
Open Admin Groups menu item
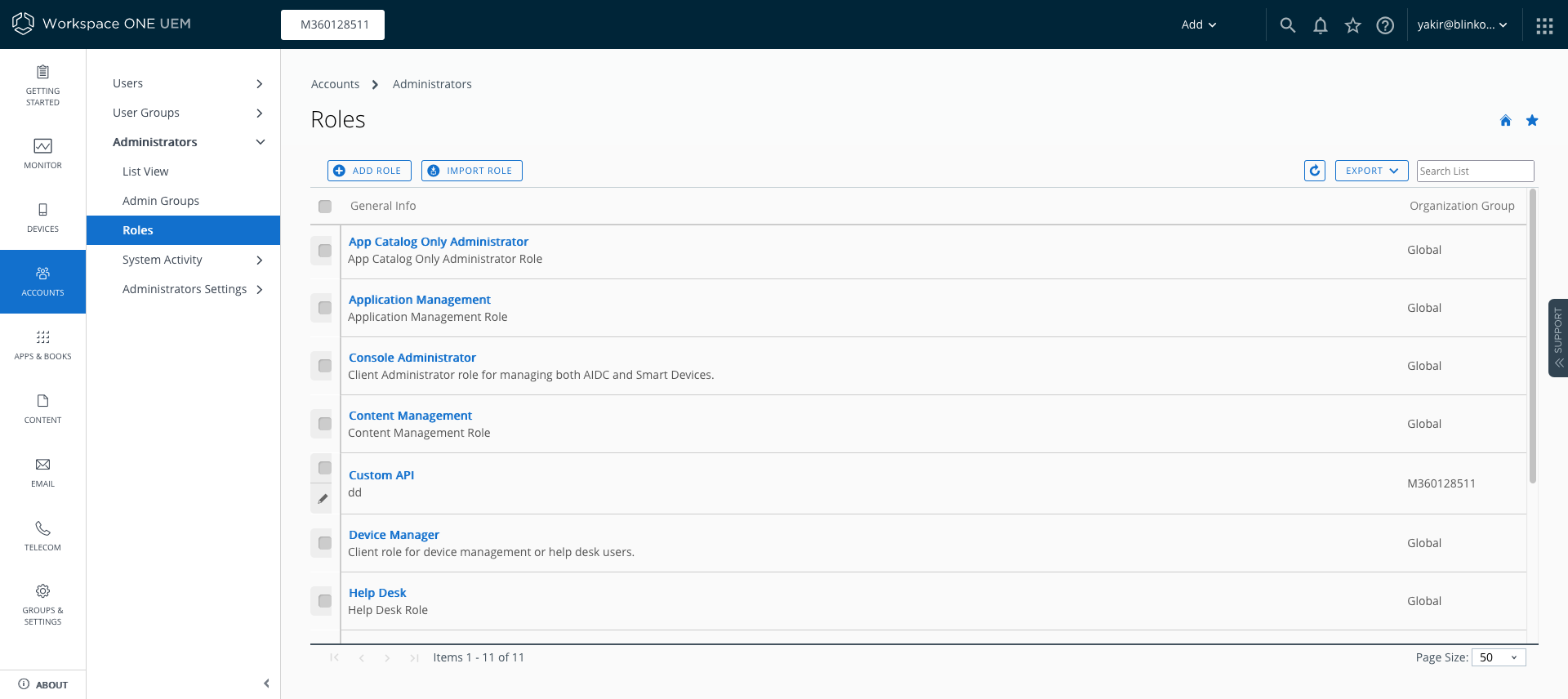161,201
